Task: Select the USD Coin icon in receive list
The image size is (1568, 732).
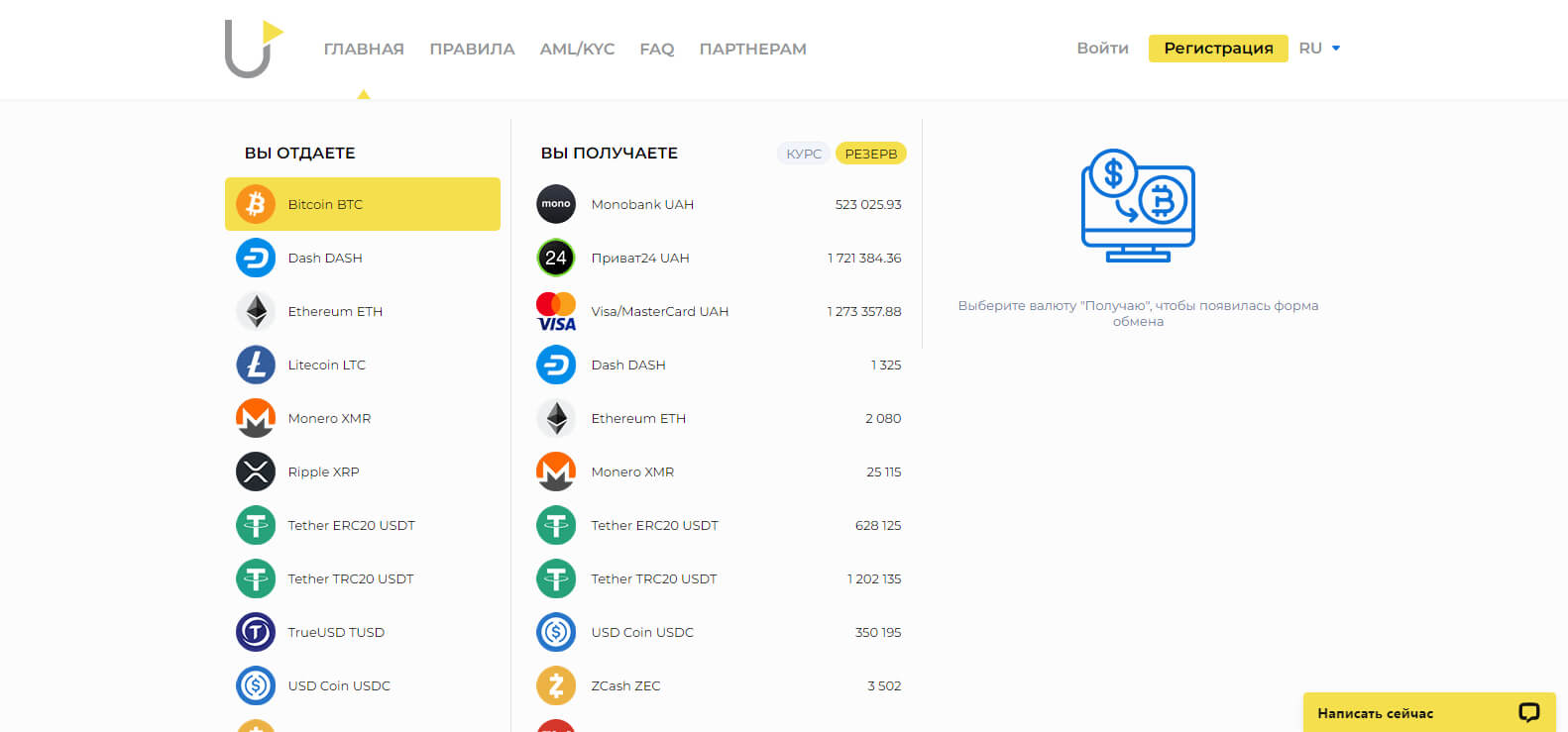Action: pyautogui.click(x=556, y=632)
